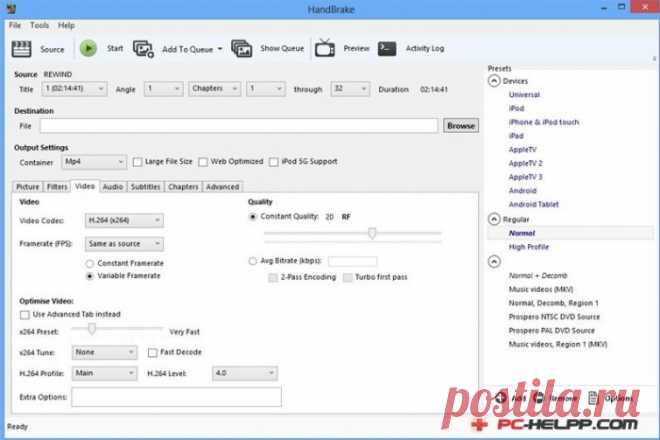Select the AppleTV 2 preset
Viewport: 660px width, 440px height.
coord(525,163)
